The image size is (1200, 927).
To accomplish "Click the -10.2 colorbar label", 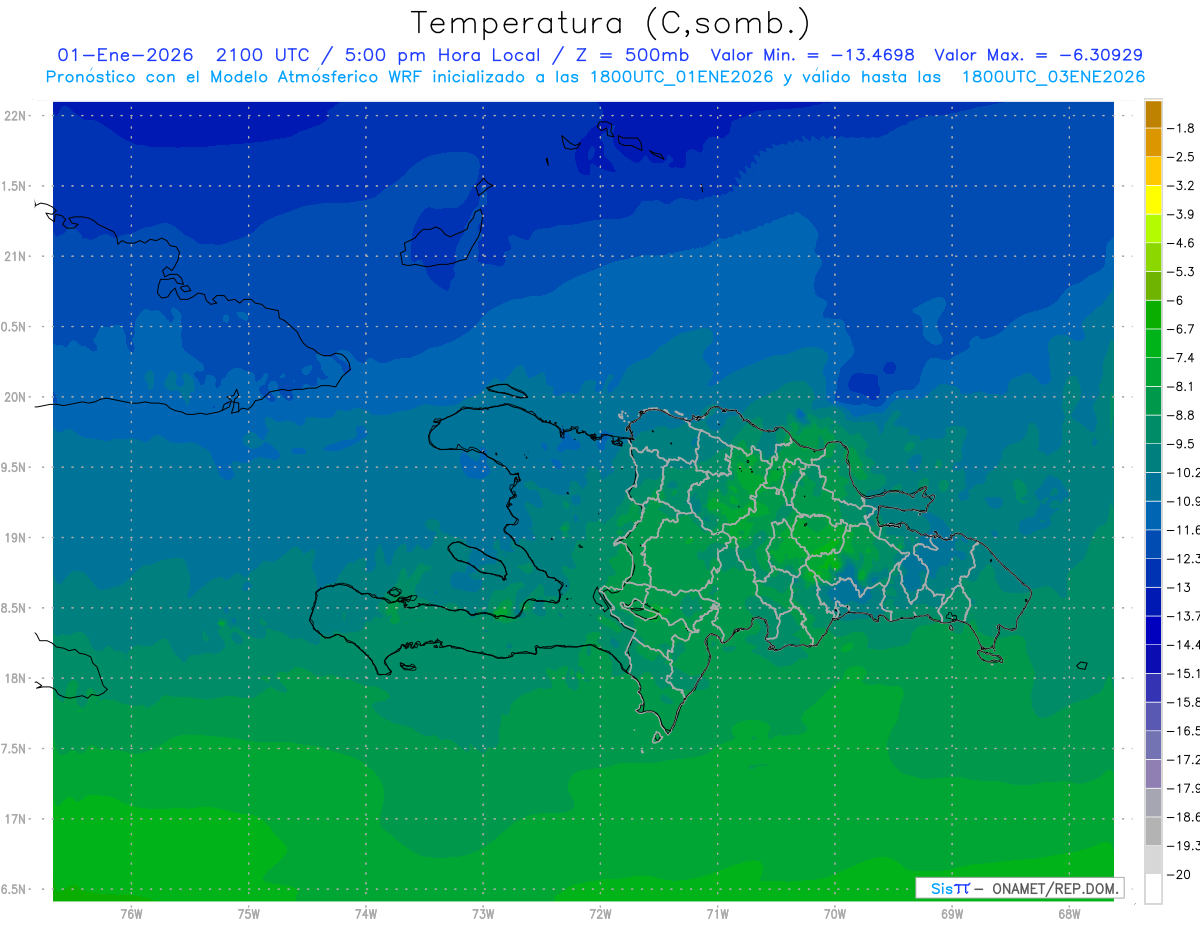I will click(1183, 473).
